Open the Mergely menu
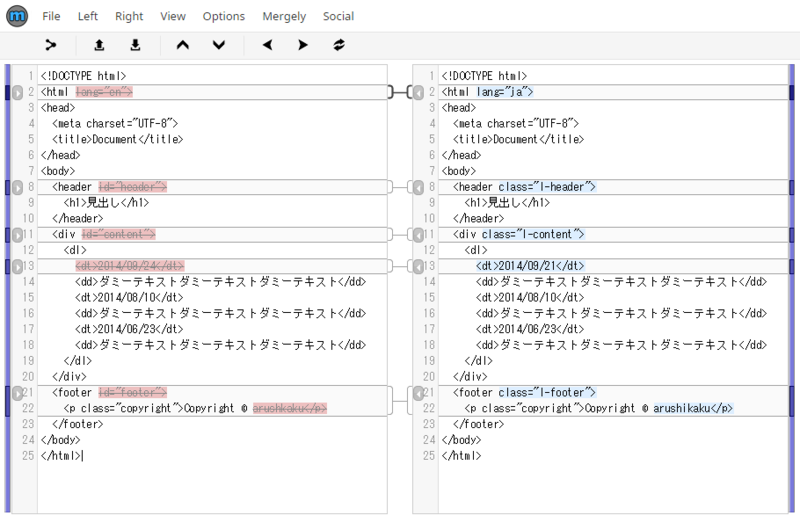The height and width of the screenshot is (523, 800). 284,16
